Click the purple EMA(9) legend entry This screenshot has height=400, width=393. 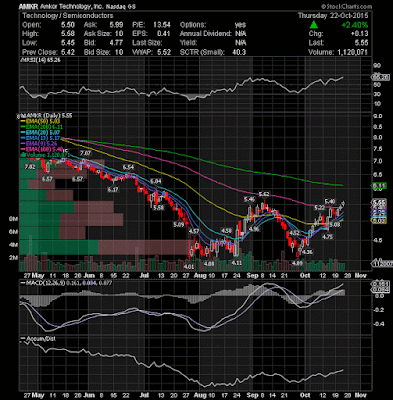[39, 144]
